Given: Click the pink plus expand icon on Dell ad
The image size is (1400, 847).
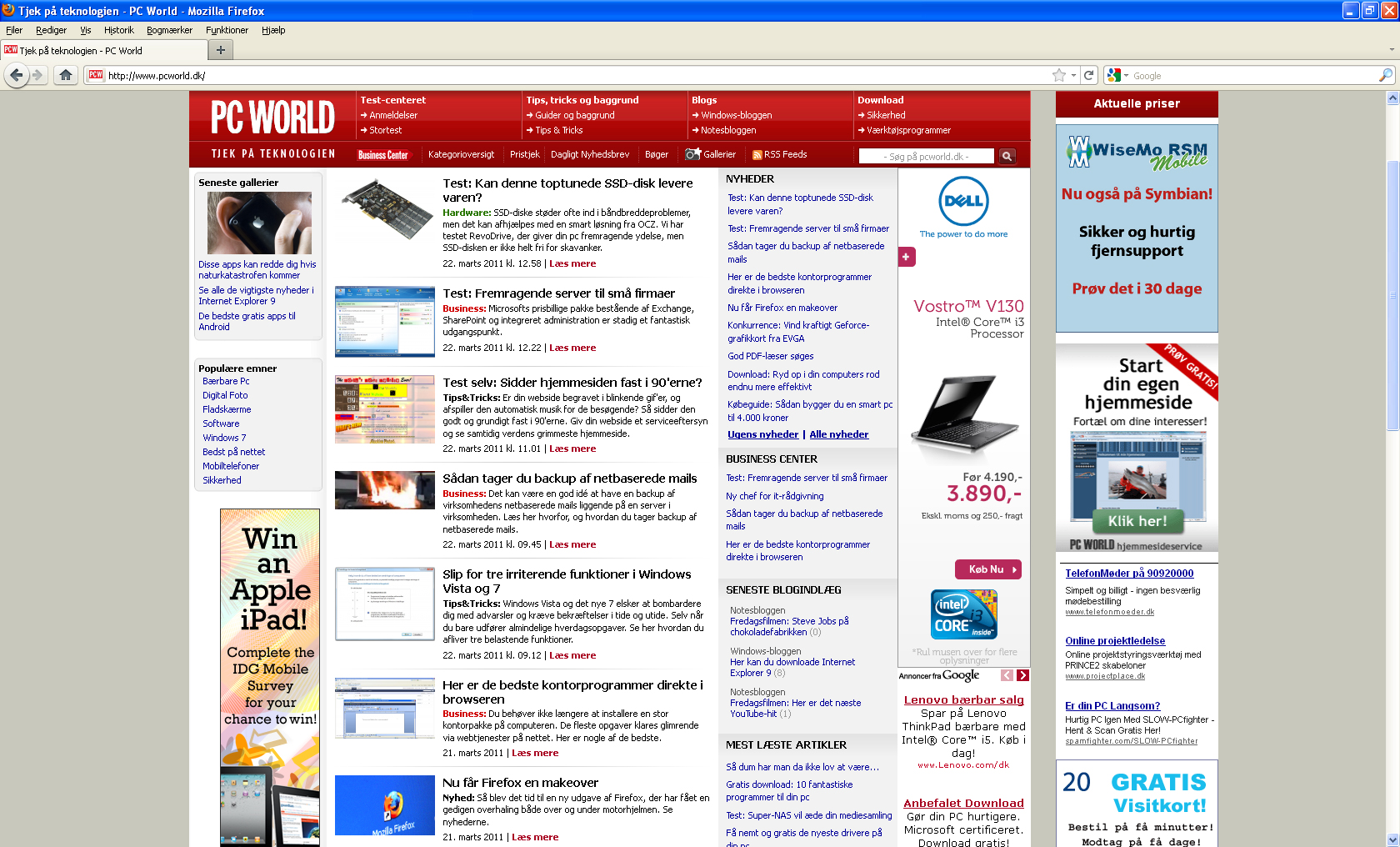Looking at the screenshot, I should [x=907, y=257].
